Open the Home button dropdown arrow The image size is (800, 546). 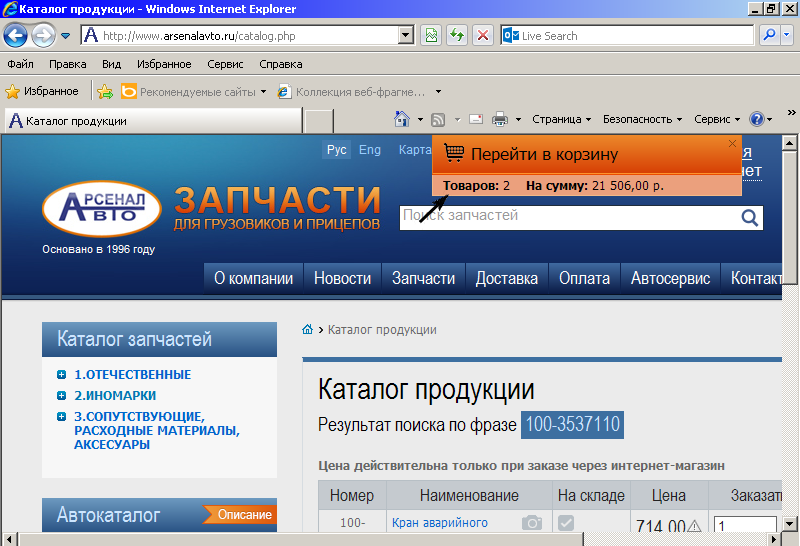tap(420, 119)
